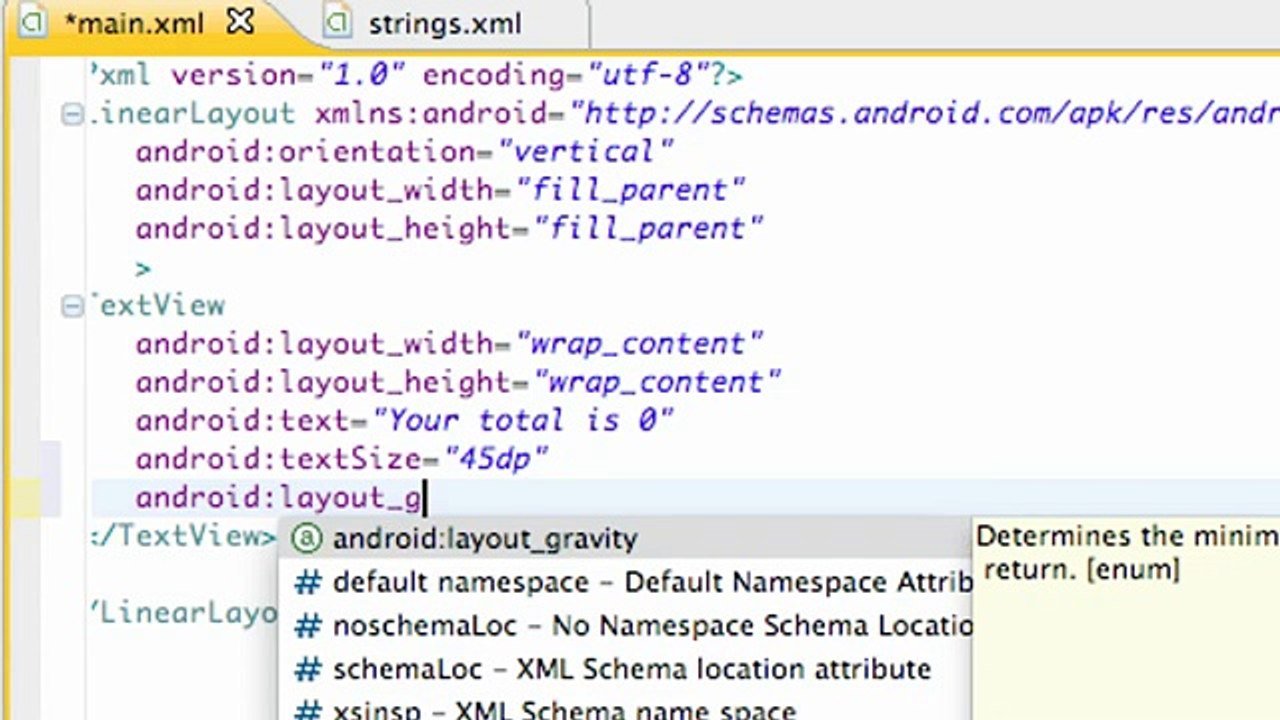Image resolution: width=1280 pixels, height=720 pixels.
Task: Click hash icon next to xsinsp
Action: pos(308,710)
